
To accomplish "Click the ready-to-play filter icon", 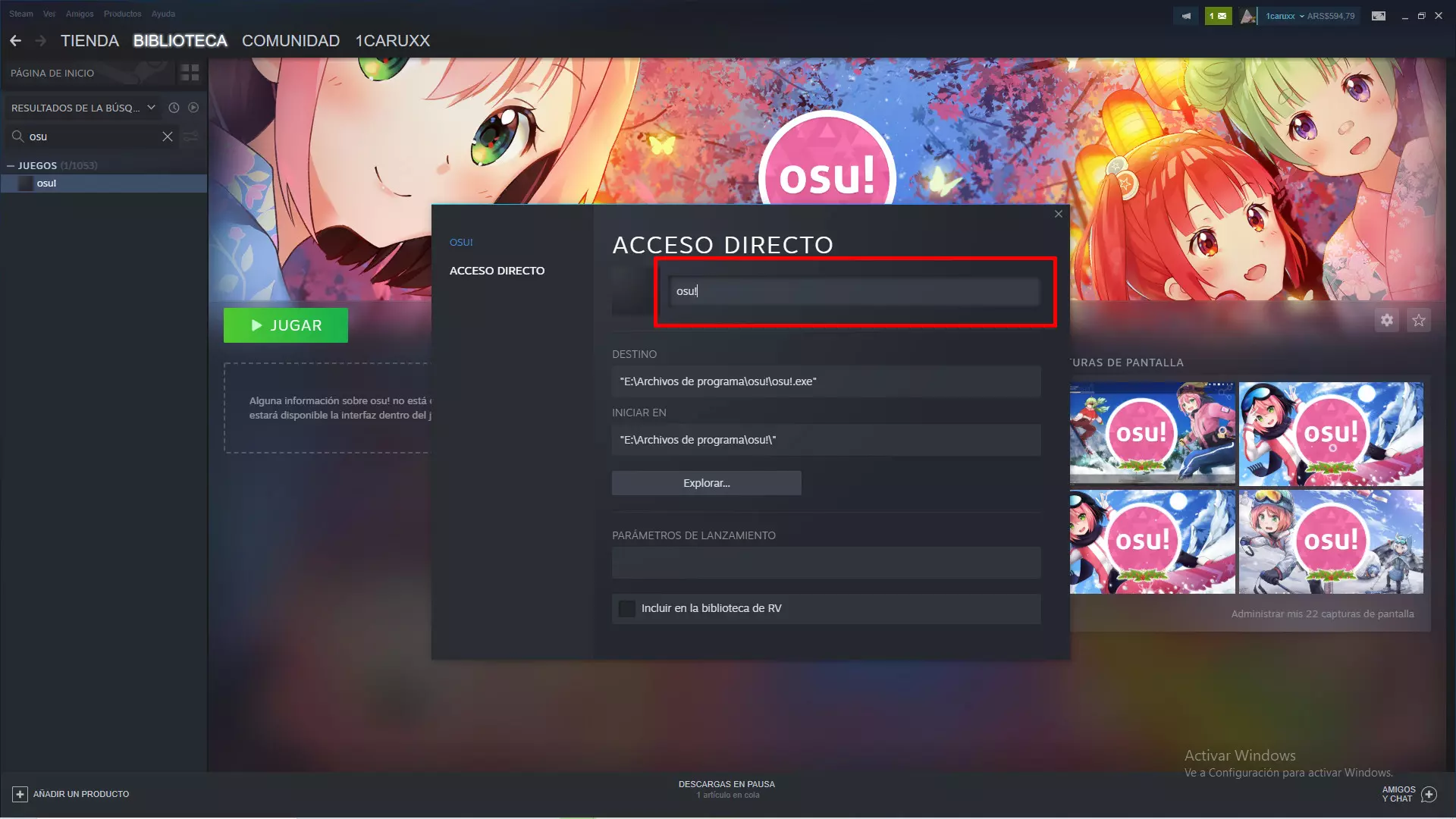I will [193, 108].
